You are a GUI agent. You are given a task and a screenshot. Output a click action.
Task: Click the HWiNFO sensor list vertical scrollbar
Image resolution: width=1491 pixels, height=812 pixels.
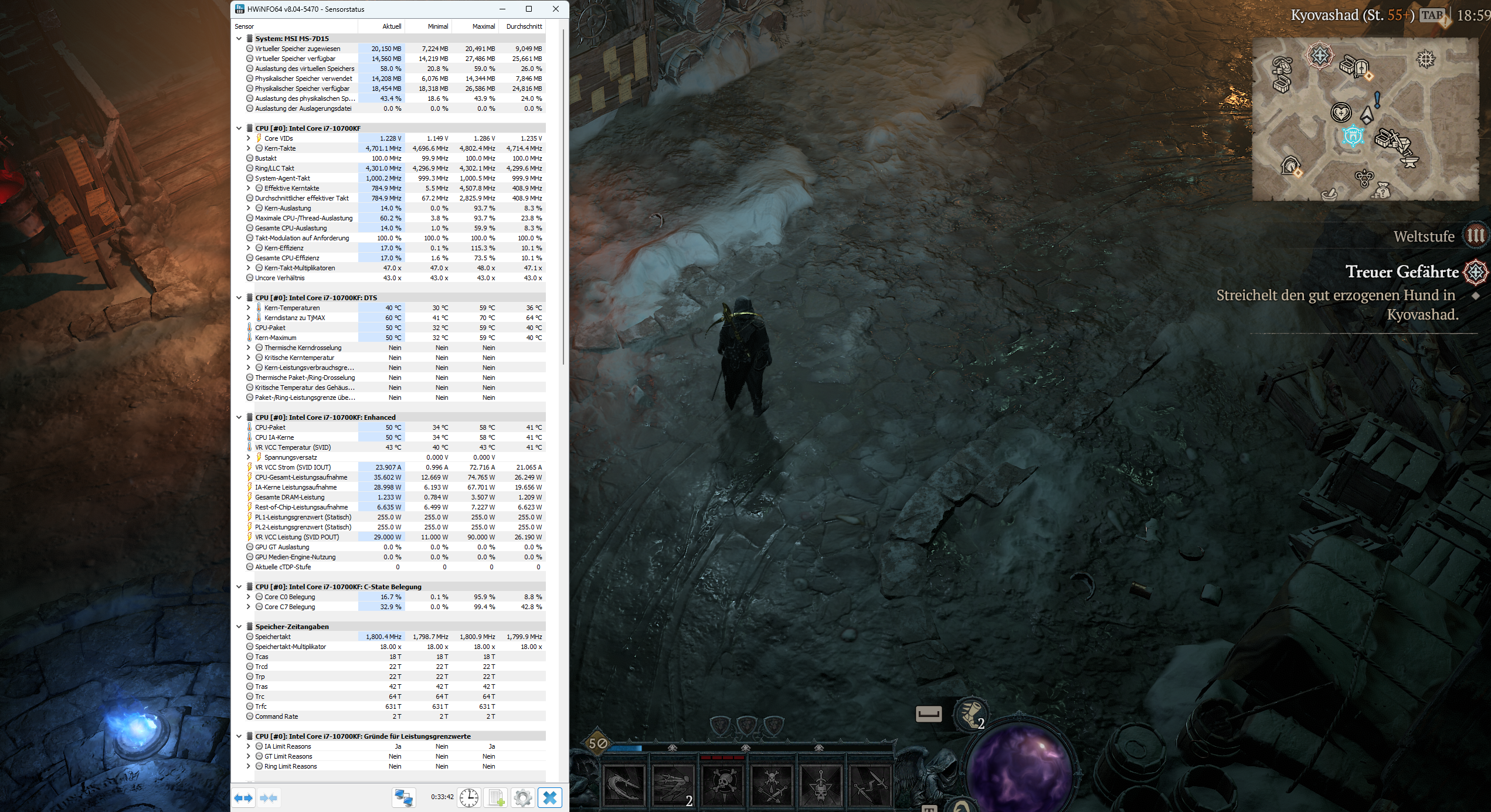[563, 196]
